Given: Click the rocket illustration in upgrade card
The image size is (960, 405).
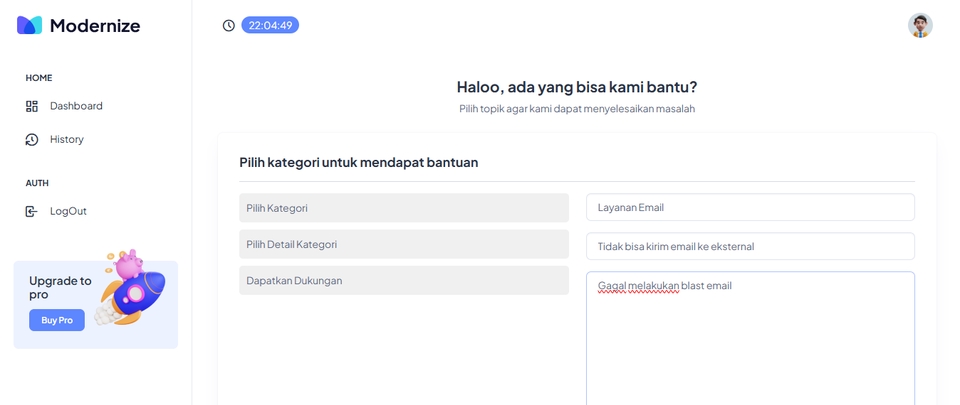Looking at the screenshot, I should 129,287.
